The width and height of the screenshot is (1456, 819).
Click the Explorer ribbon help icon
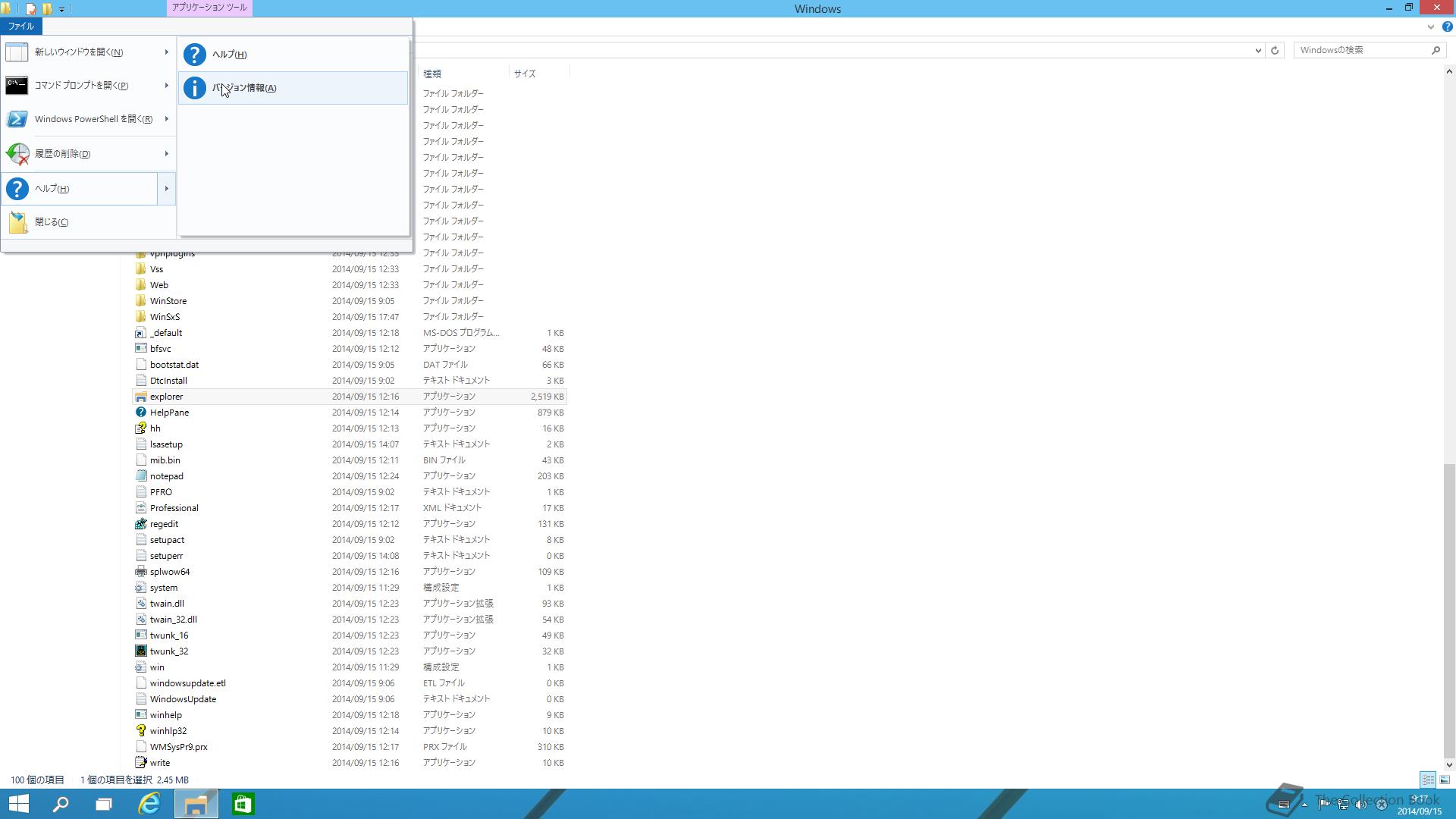point(1448,27)
